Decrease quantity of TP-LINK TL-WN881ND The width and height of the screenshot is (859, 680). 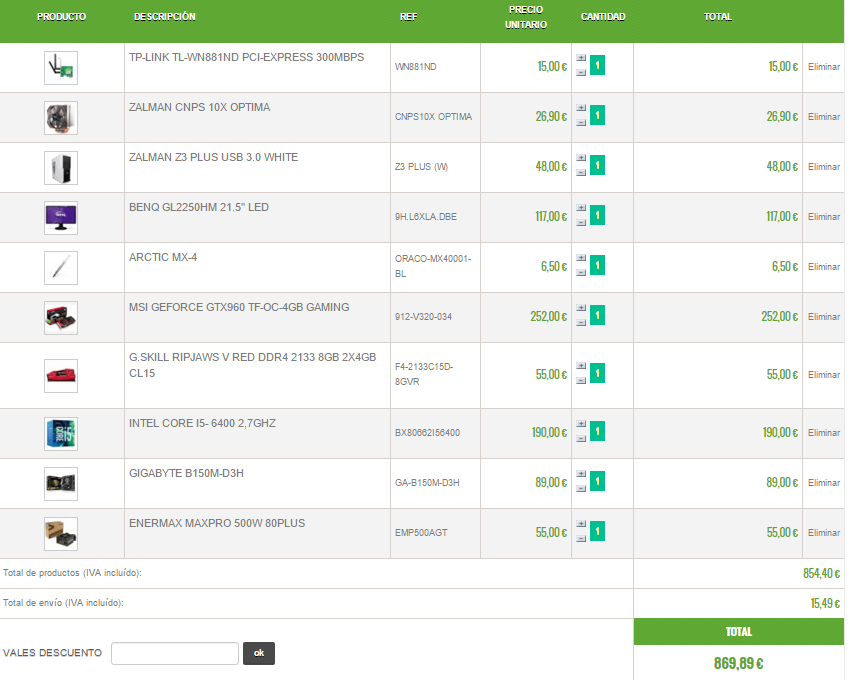(x=581, y=72)
